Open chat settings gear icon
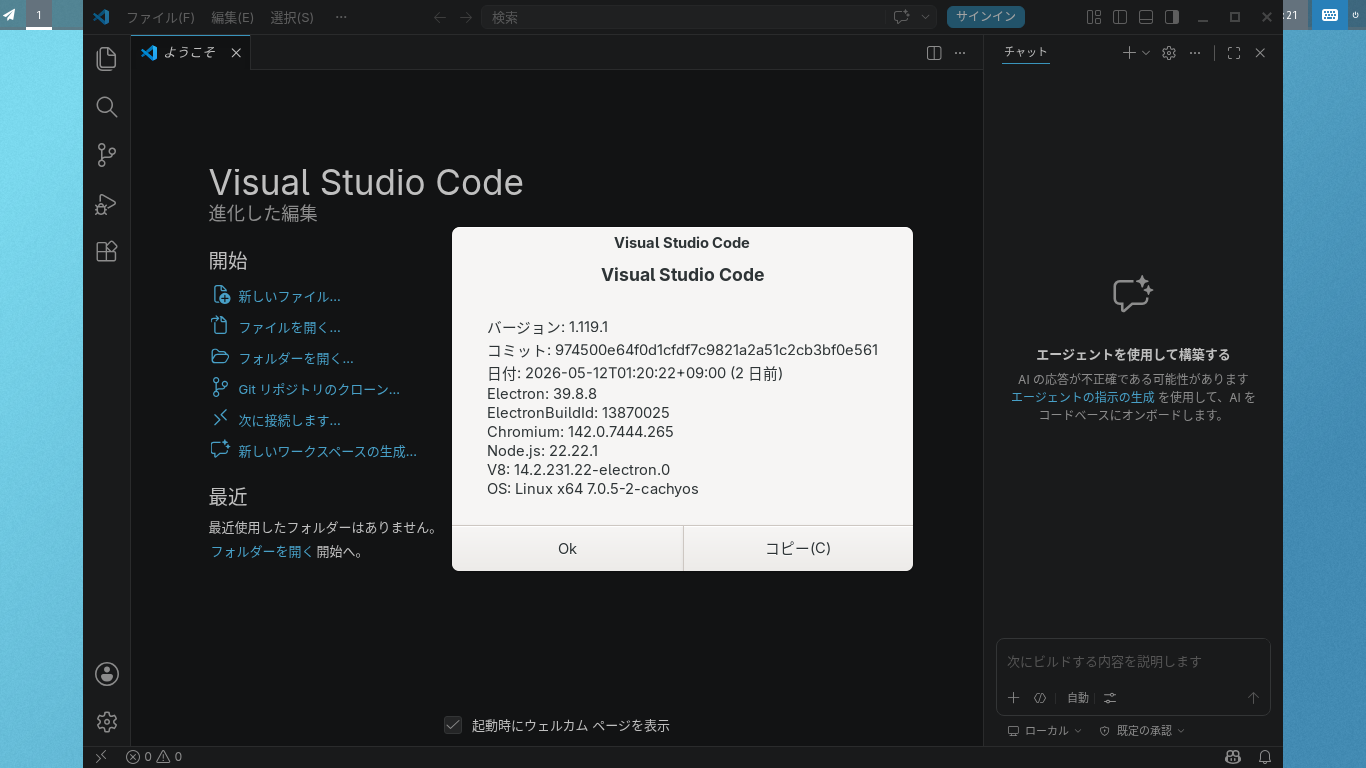The width and height of the screenshot is (1366, 768). click(1169, 53)
